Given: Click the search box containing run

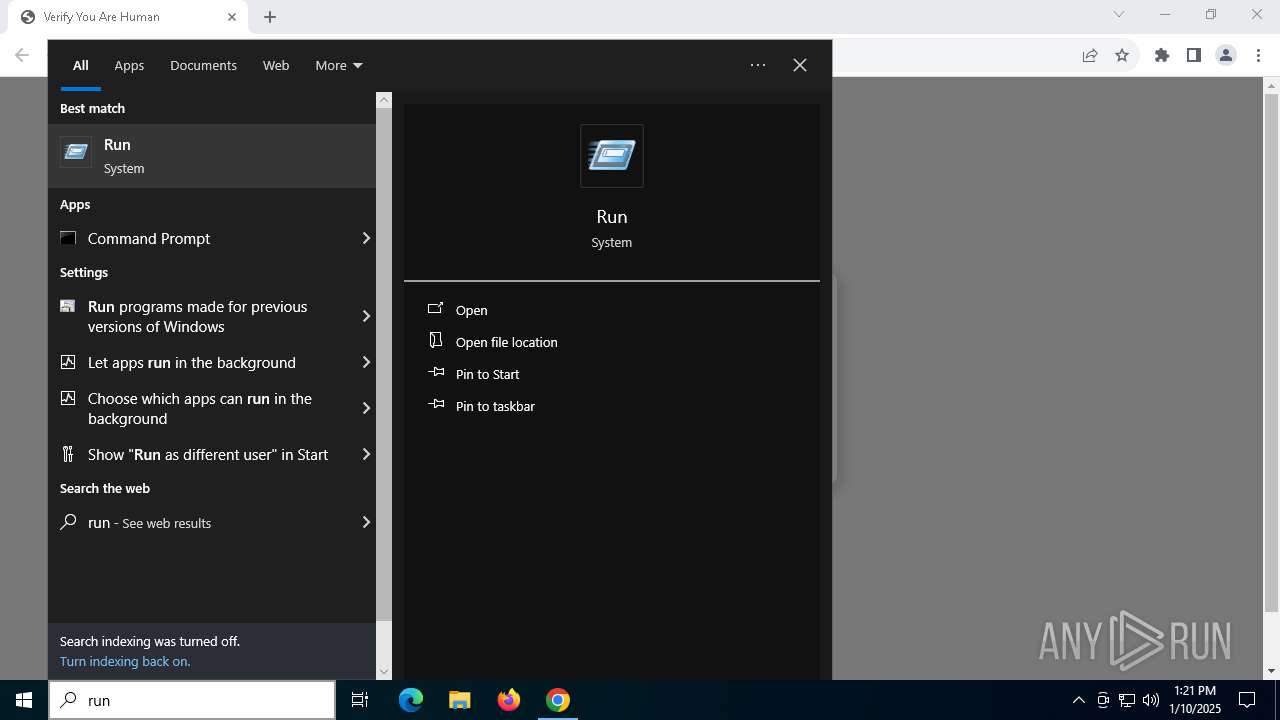Looking at the screenshot, I should pyautogui.click(x=192, y=700).
